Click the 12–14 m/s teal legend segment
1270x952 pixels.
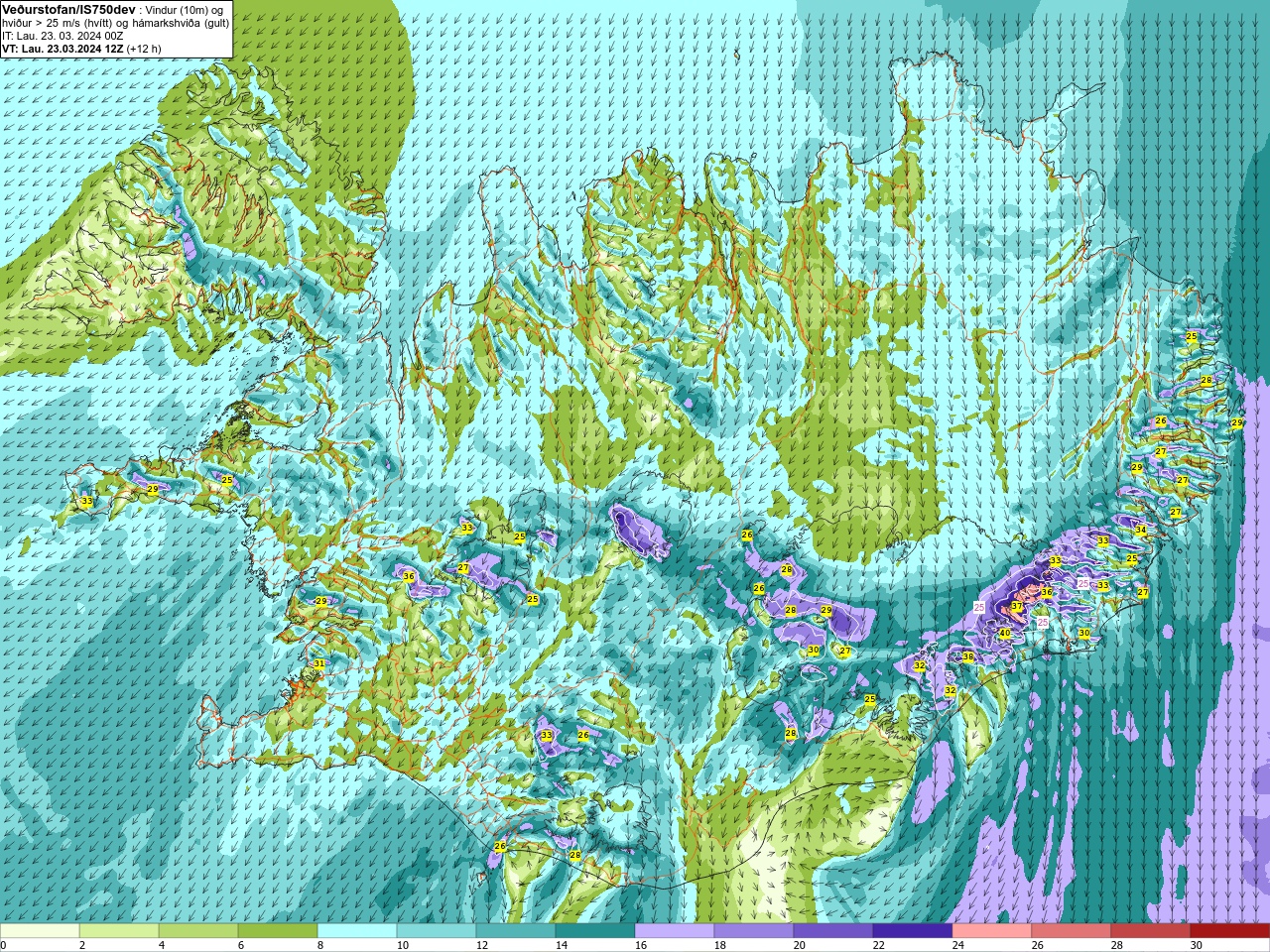pyautogui.click(x=516, y=931)
